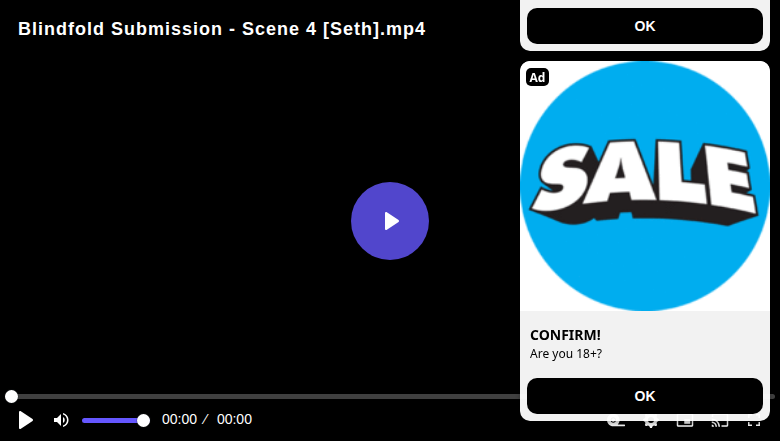Click the CONFIRM! ad heading

565,335
